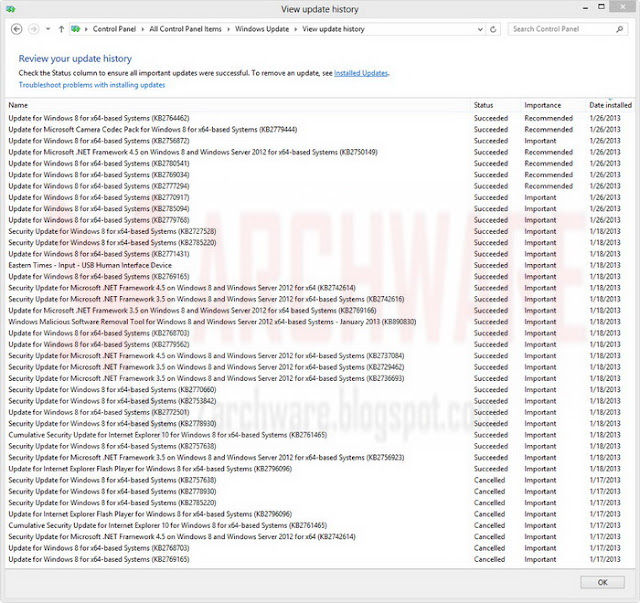640x603 pixels.
Task: Select All Control Panel Items breadcrumb
Action: 185,29
